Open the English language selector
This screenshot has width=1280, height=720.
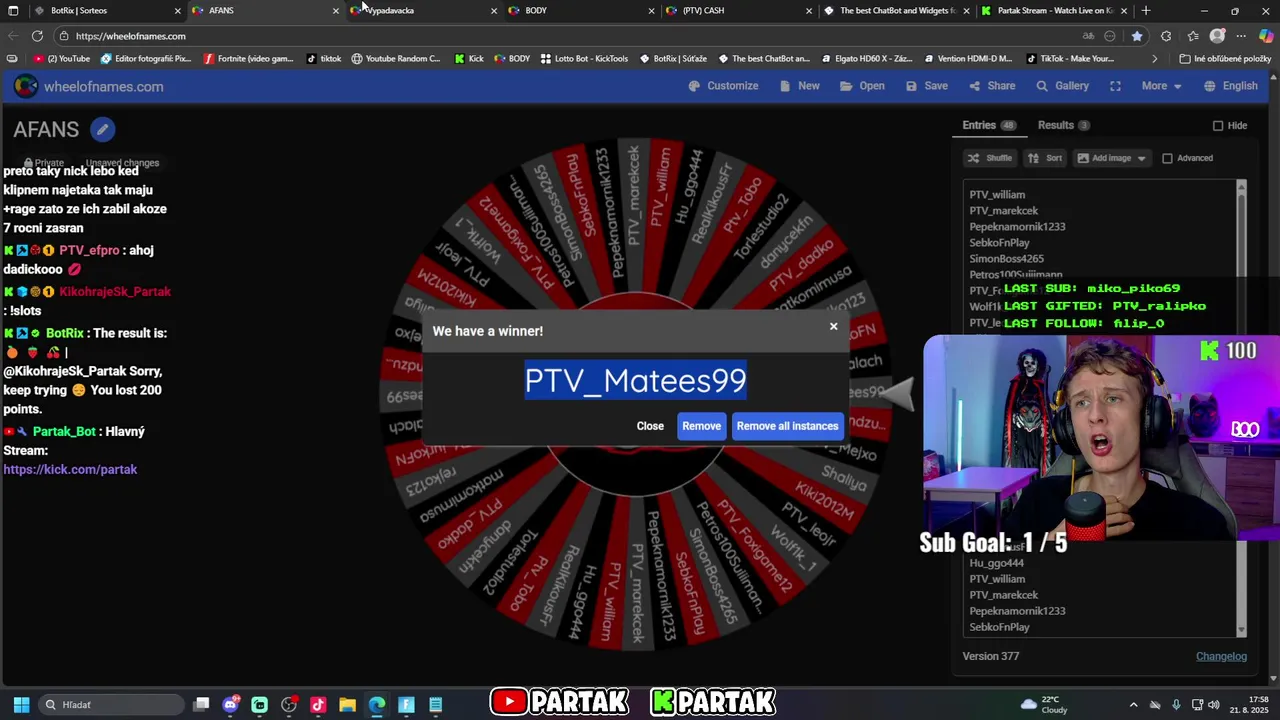(1231, 86)
